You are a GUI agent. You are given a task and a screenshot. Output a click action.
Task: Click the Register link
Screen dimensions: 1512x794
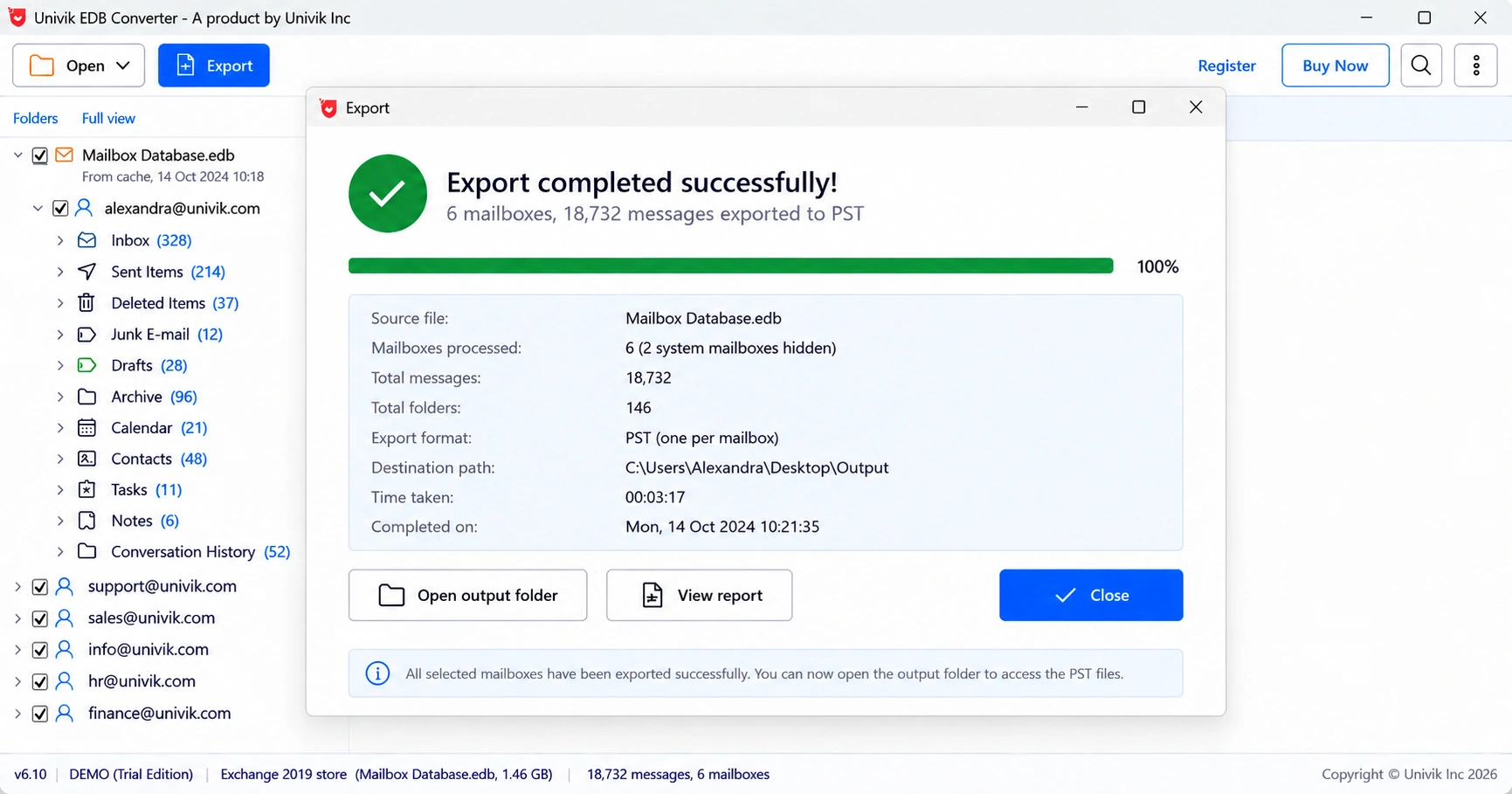pyautogui.click(x=1226, y=66)
